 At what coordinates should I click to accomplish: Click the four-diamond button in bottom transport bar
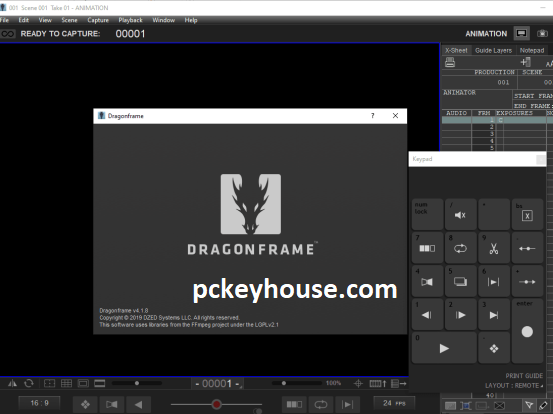pos(85,404)
